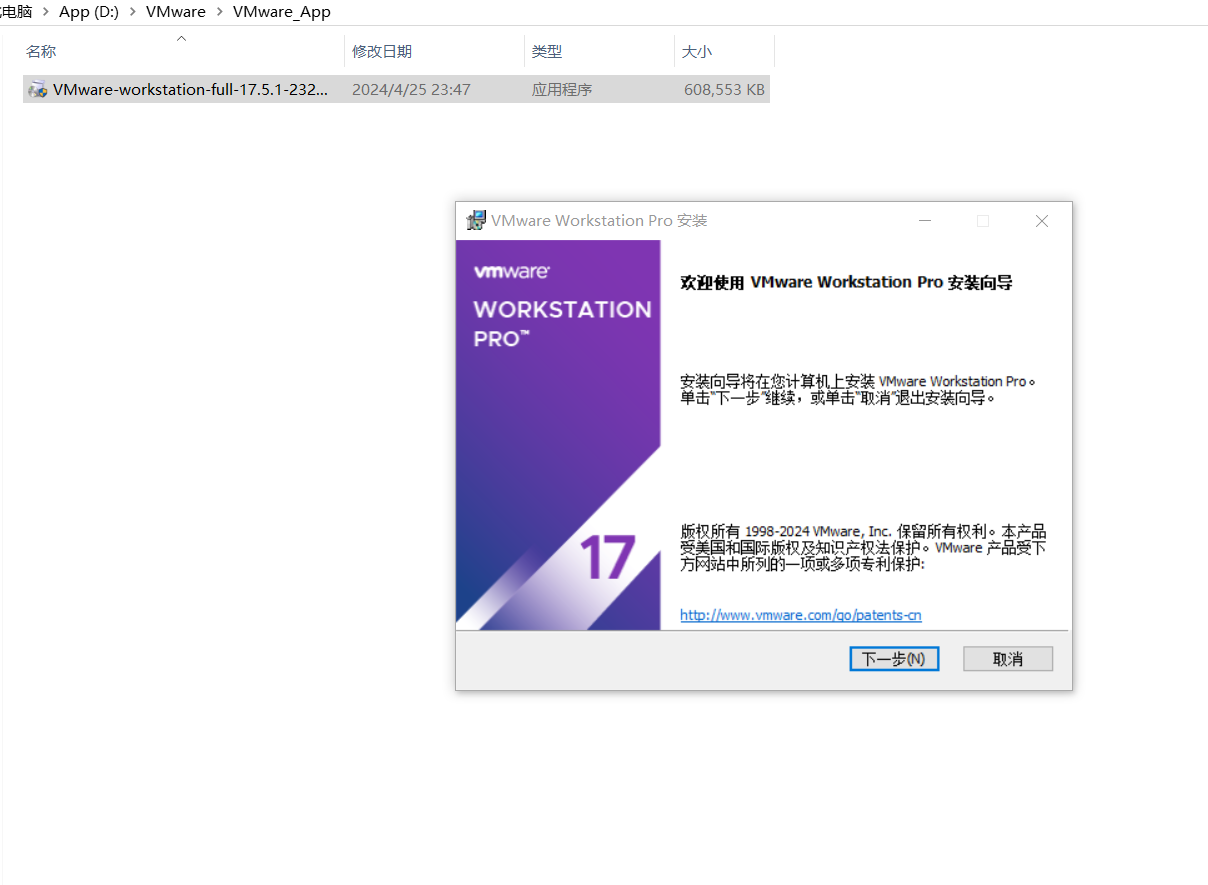The image size is (1208, 885).
Task: Sort files by Date modified (修改日期) column
Action: tap(434, 51)
